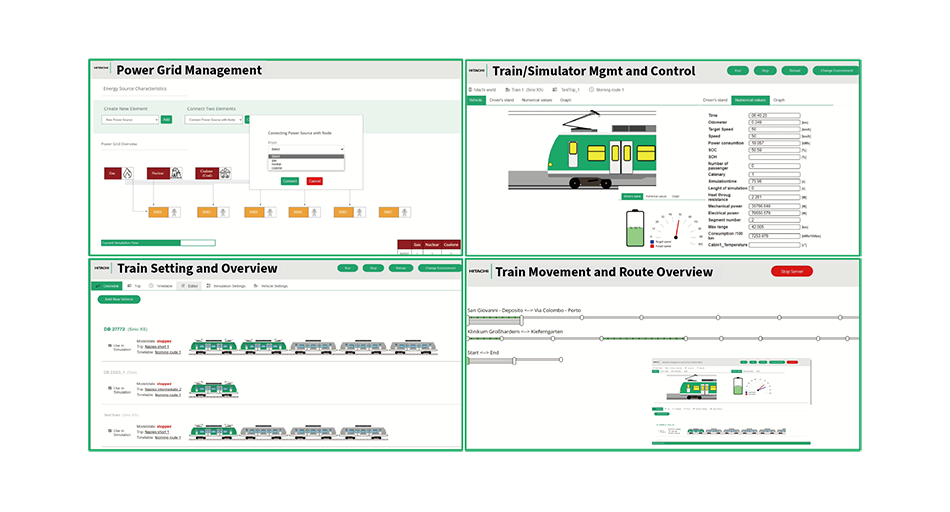The width and height of the screenshot is (950, 512).
Task: Click the Target Speed value field
Action: tap(774, 129)
